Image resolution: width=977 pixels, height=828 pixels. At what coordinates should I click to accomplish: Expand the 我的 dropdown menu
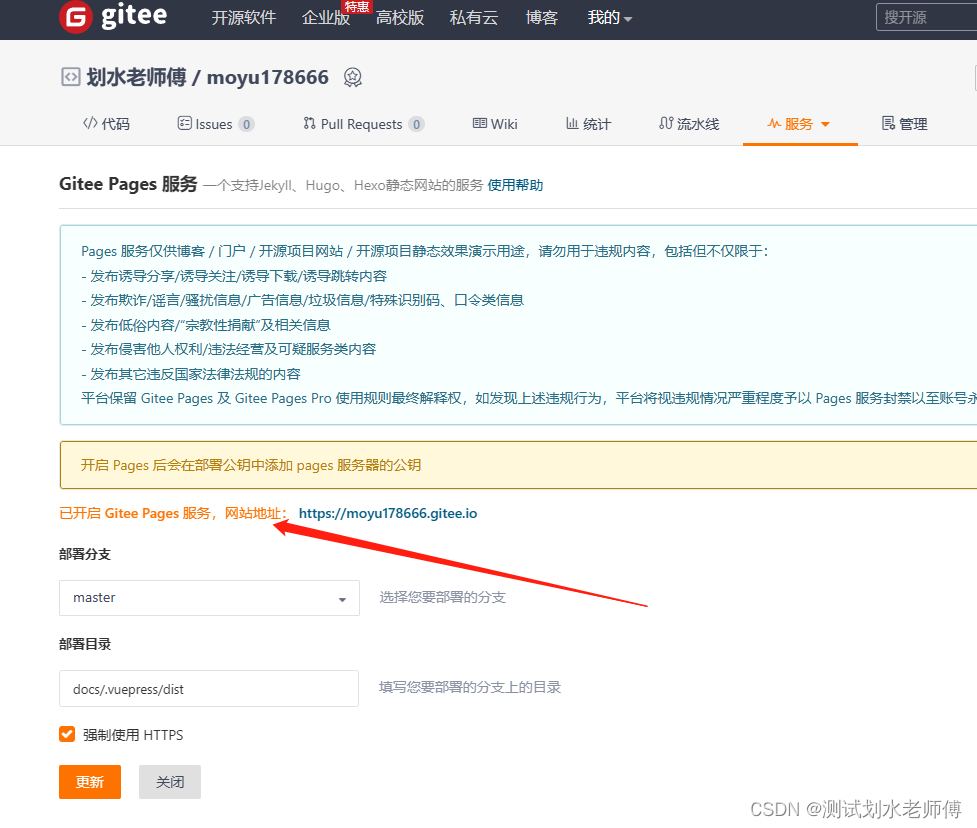(609, 17)
